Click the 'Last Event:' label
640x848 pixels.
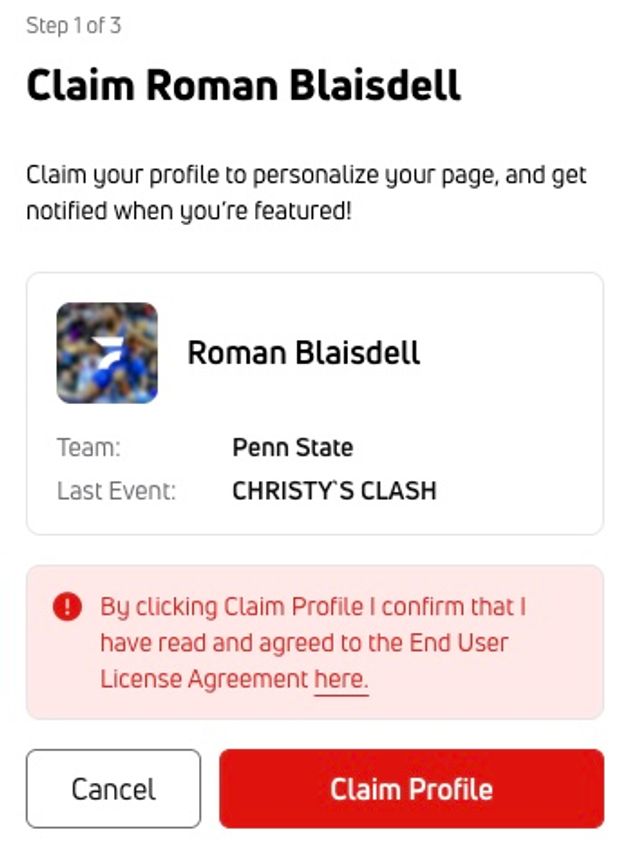click(x=116, y=491)
